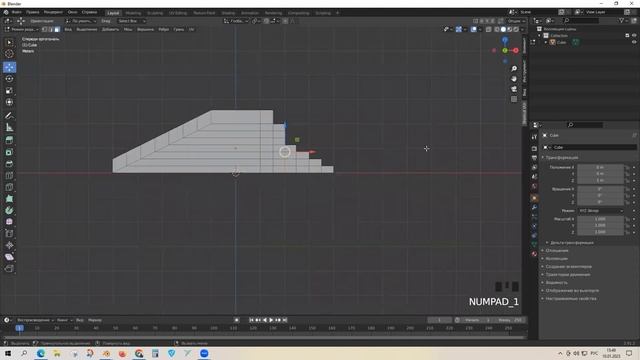The height and width of the screenshot is (360, 640).
Task: Expand the Cube object tree row
Action: click(546, 42)
